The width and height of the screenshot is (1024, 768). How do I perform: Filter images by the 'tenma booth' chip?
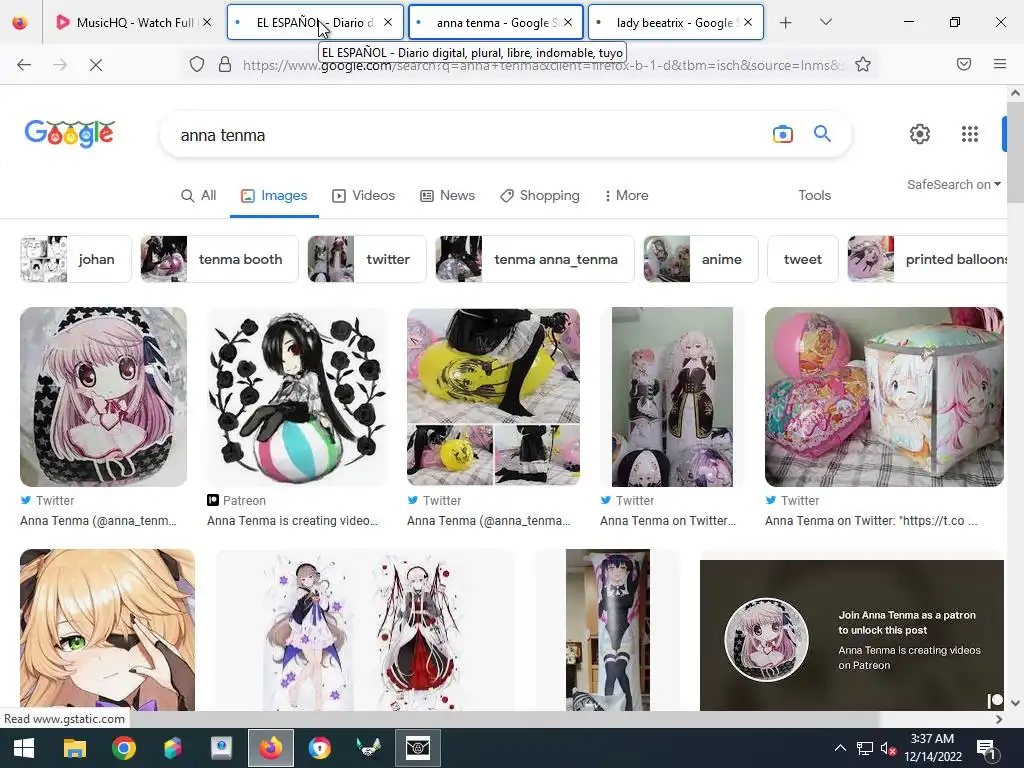pyautogui.click(x=219, y=259)
